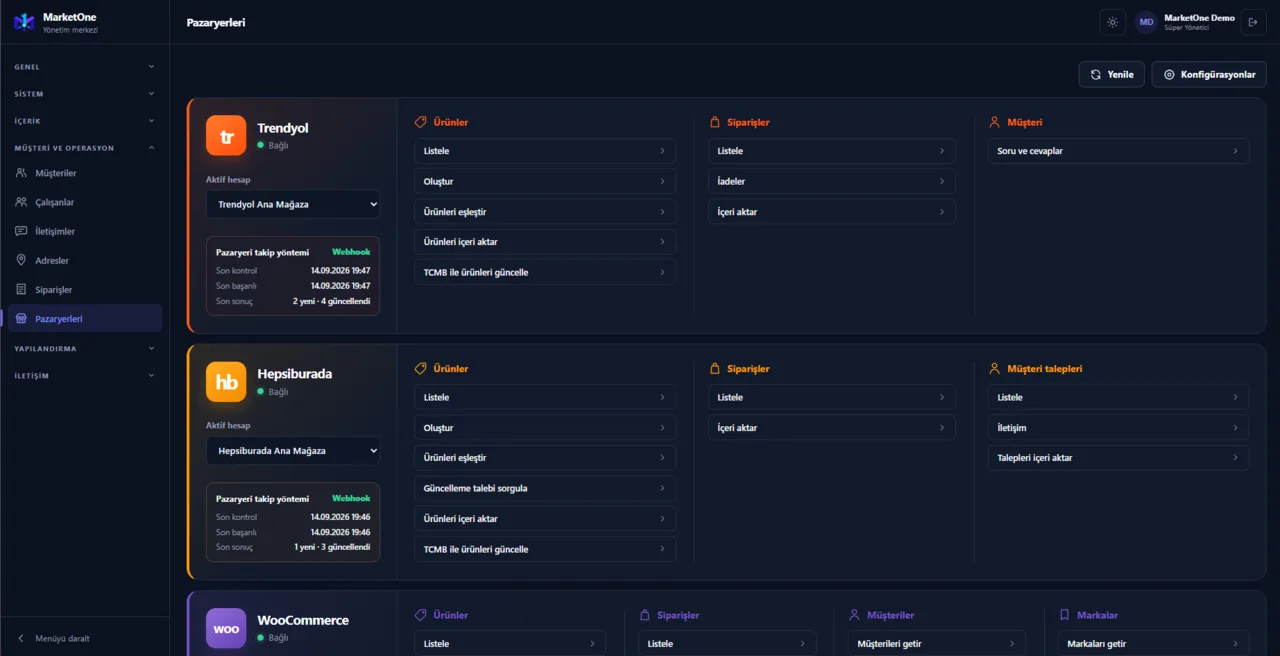
Task: Click the Trendyol Müşteri person icon
Action: pyautogui.click(x=994, y=122)
